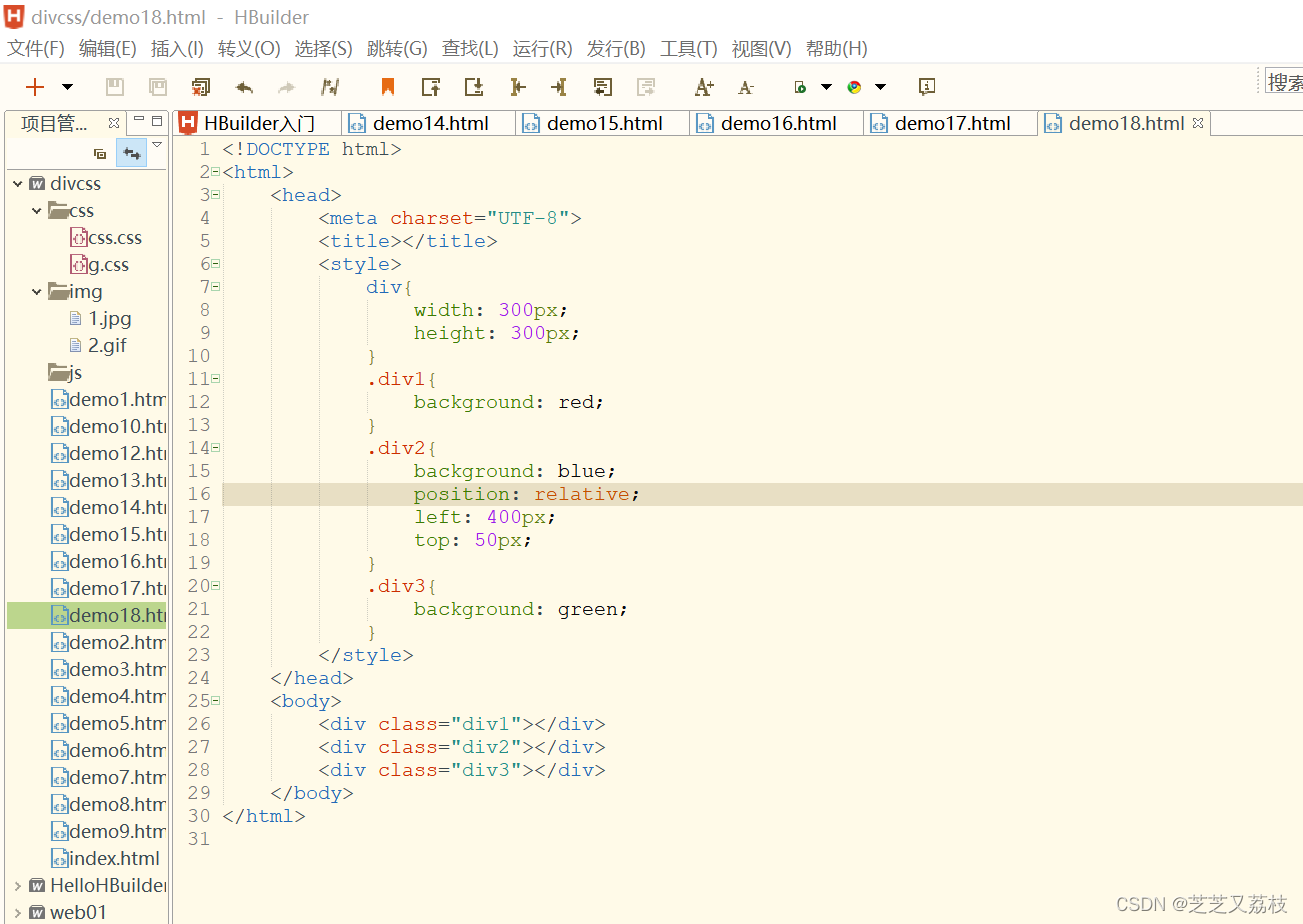Open the 跳转(G) menu
The image size is (1303, 924).
pos(397,48)
